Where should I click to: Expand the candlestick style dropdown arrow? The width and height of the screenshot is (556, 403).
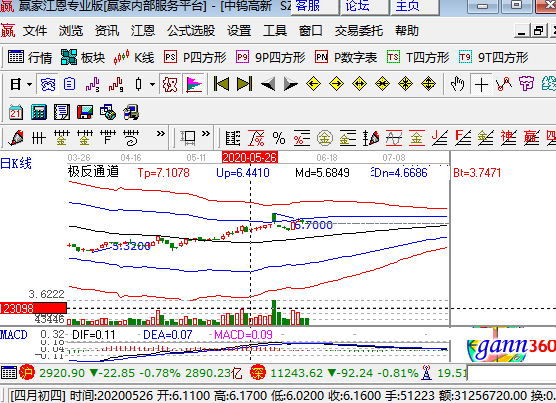click(152, 84)
